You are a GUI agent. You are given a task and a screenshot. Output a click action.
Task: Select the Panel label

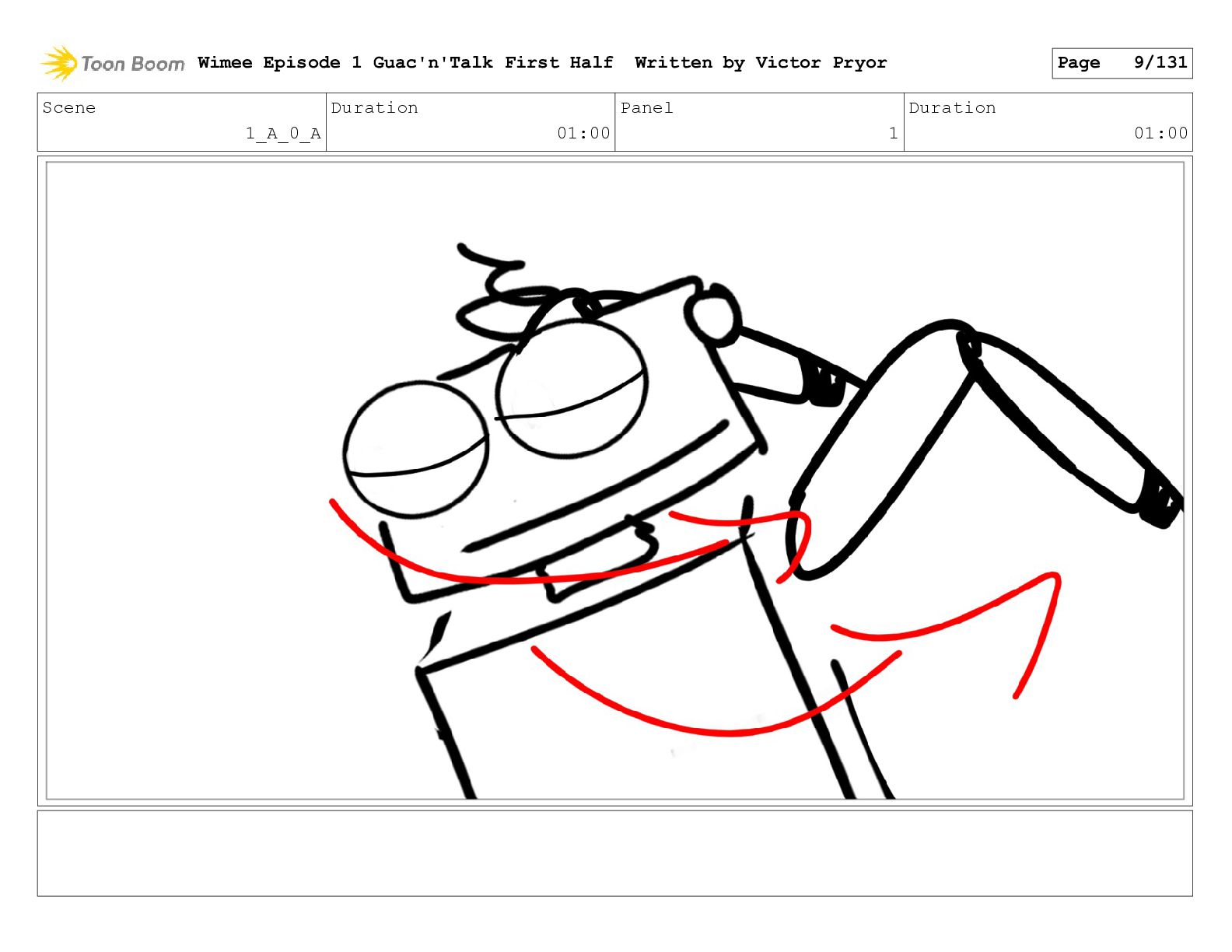coord(646,107)
